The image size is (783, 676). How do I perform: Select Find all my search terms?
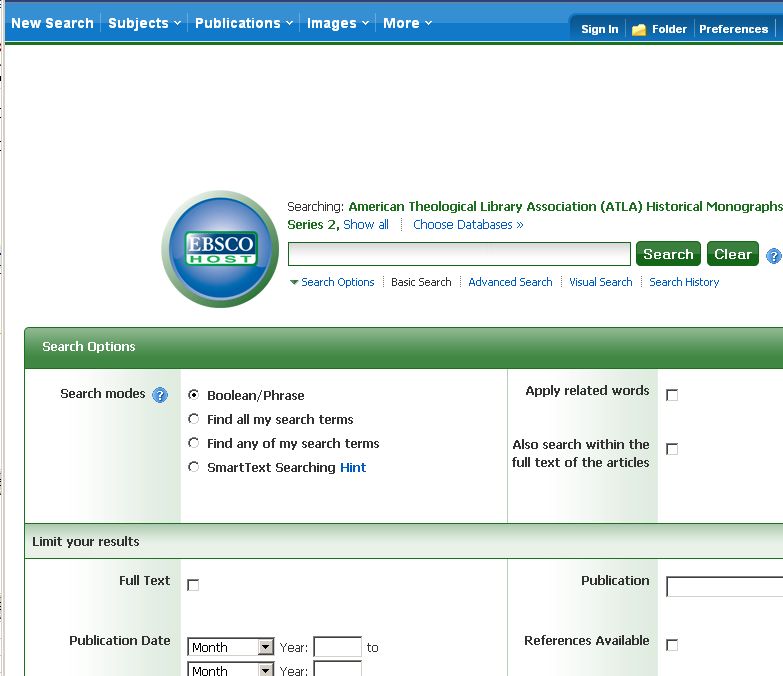(x=194, y=419)
